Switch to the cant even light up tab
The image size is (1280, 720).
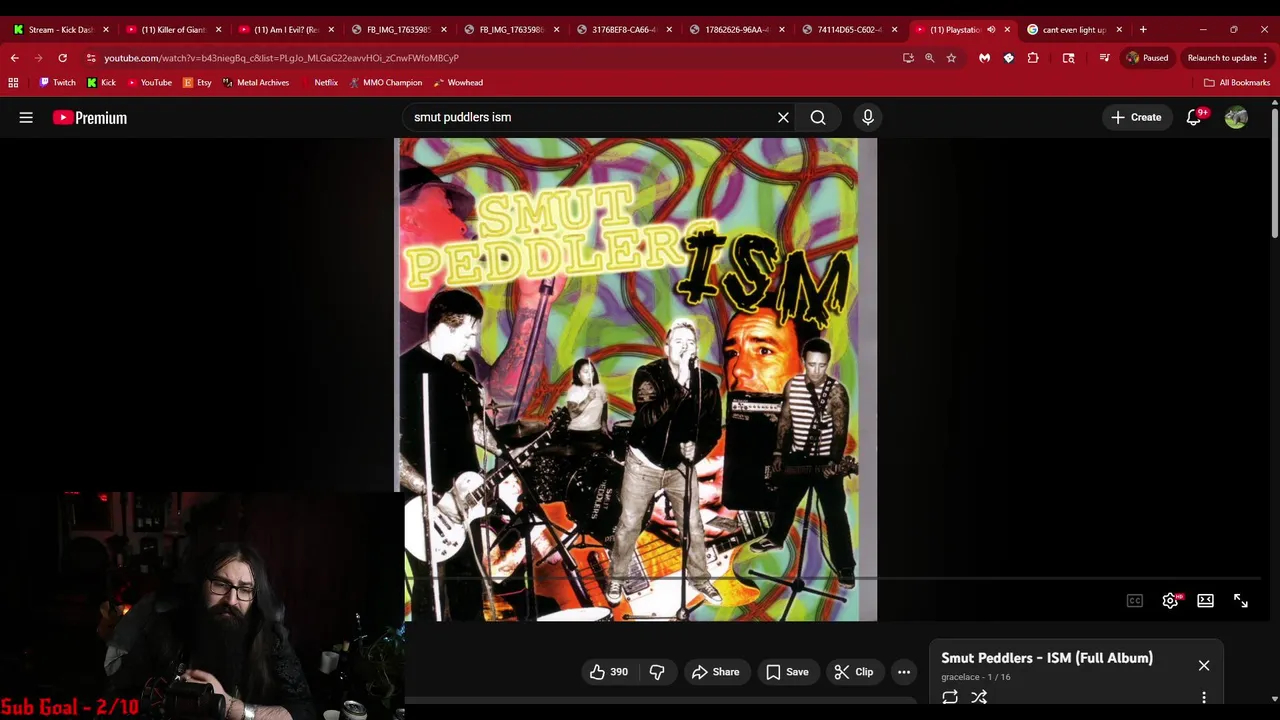click(x=1073, y=30)
